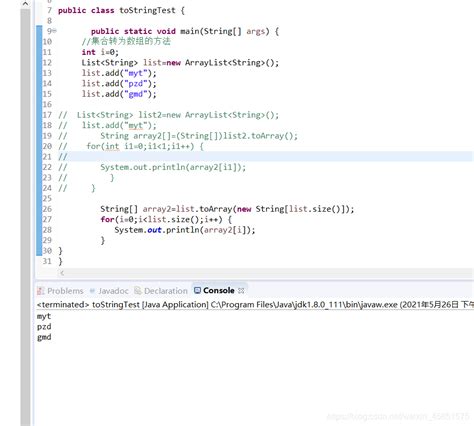This screenshot has height=426, width=474.
Task: Click the commented for loop line 20
Action: coord(131,146)
